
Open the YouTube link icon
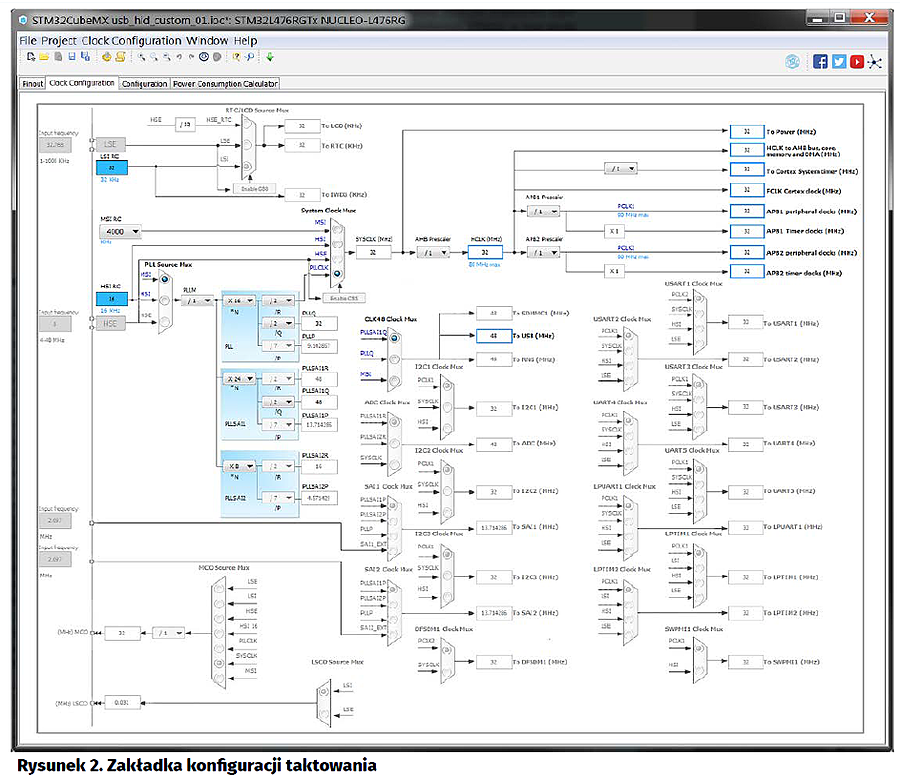[x=857, y=61]
